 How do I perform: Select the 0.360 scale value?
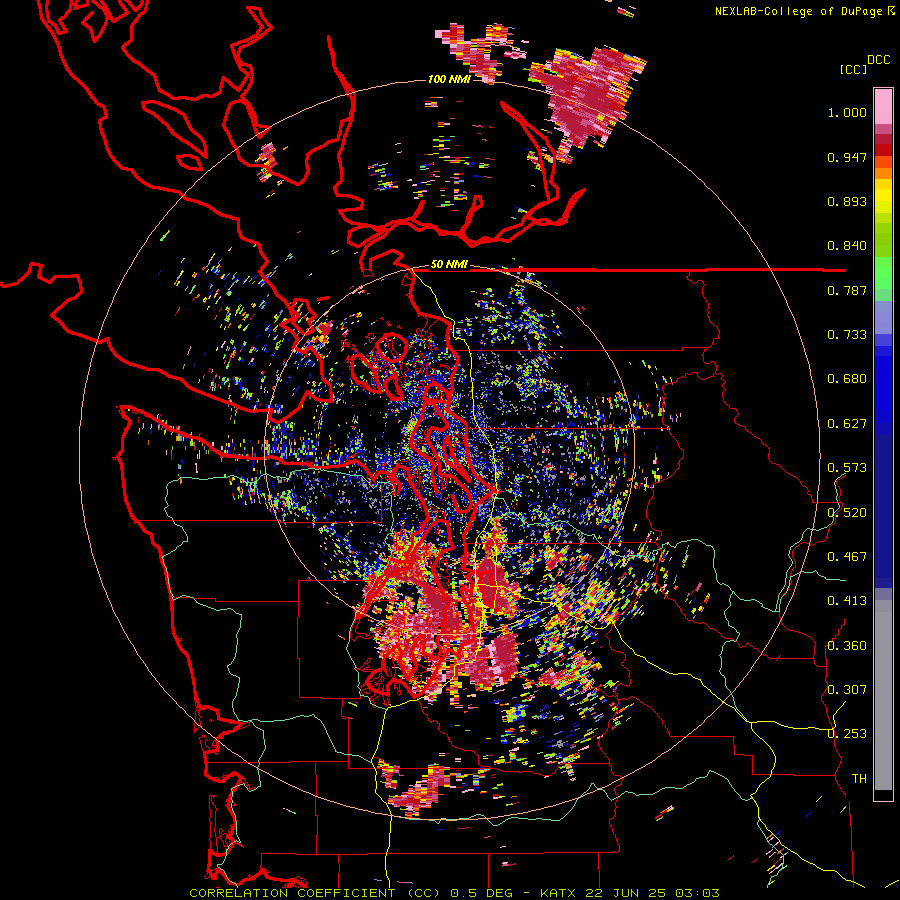pyautogui.click(x=847, y=646)
